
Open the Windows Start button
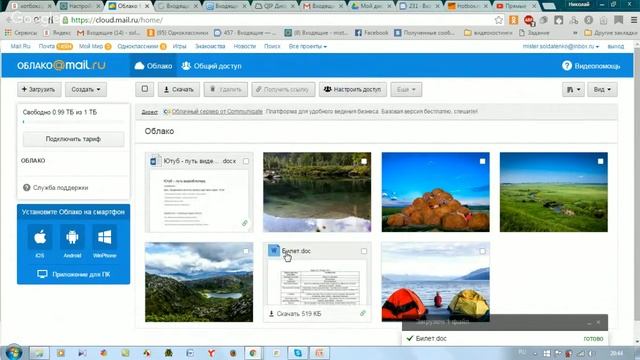coord(14,353)
